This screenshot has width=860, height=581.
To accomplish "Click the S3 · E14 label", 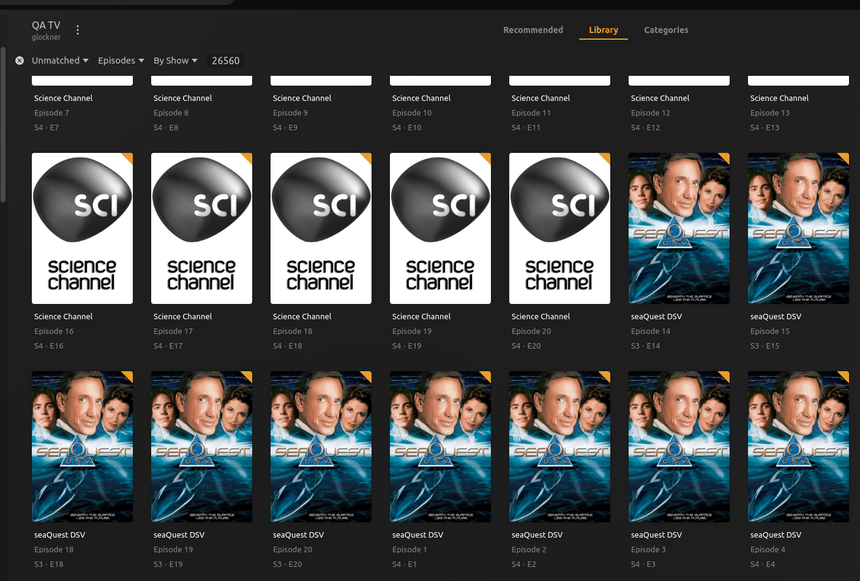I will click(x=646, y=346).
